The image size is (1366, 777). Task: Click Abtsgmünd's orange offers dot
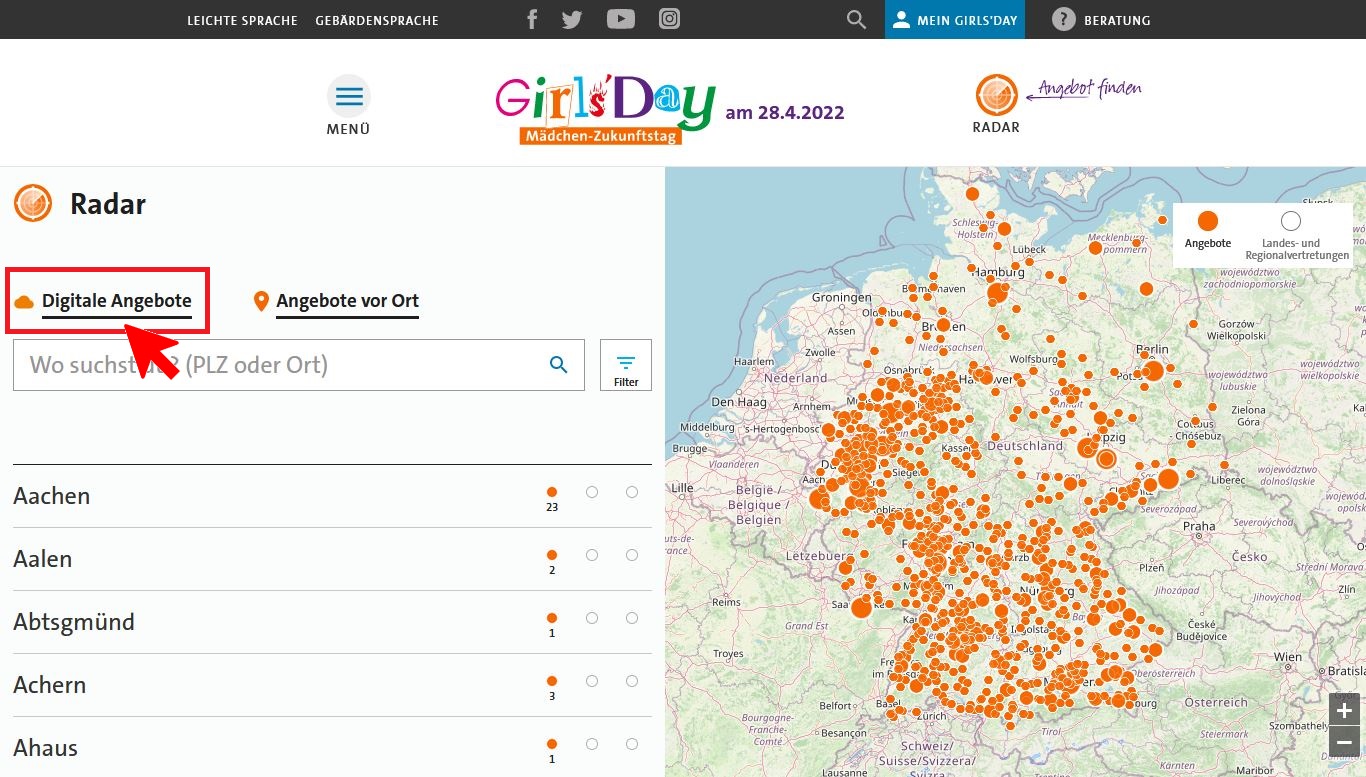[x=552, y=618]
